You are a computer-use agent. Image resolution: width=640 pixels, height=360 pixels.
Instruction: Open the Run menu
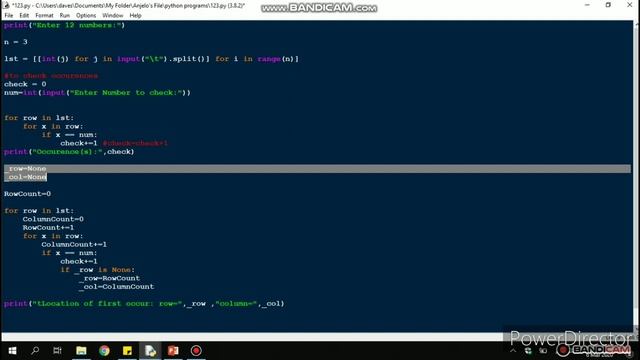pos(64,16)
